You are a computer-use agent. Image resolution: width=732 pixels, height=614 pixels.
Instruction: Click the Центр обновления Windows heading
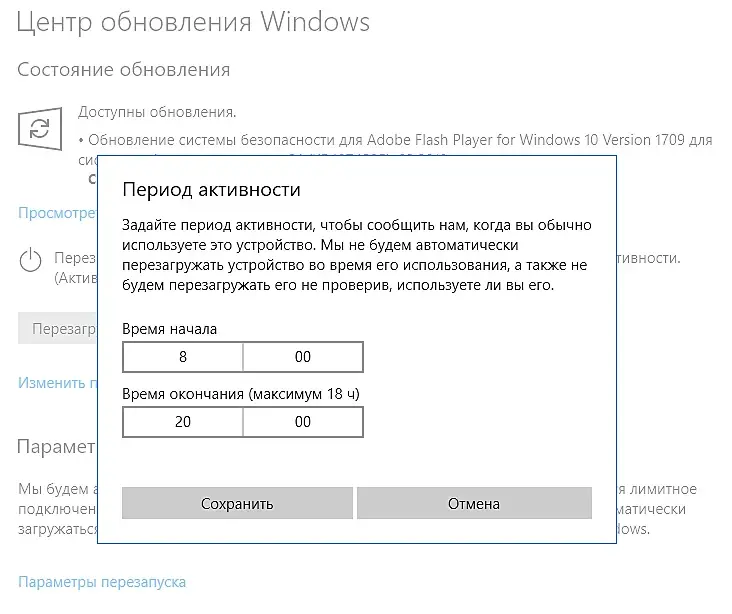coord(193,21)
